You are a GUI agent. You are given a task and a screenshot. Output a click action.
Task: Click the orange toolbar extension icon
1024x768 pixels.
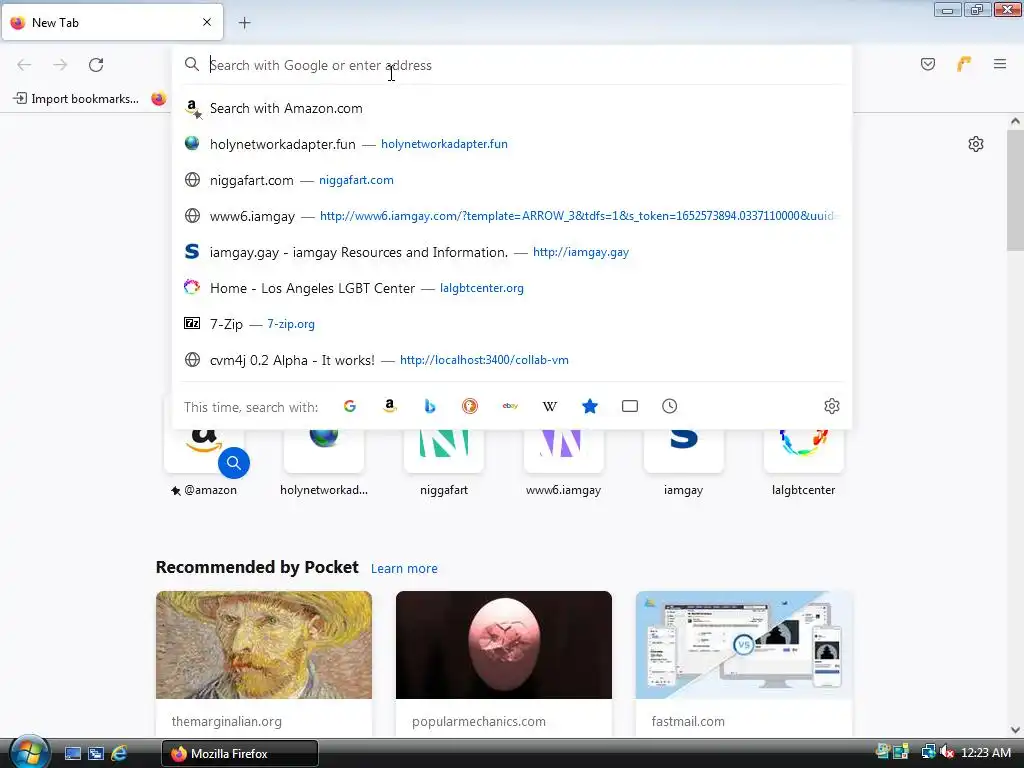pyautogui.click(x=964, y=64)
